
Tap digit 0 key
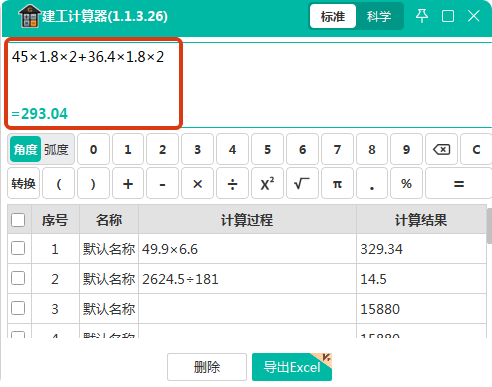pos(93,149)
